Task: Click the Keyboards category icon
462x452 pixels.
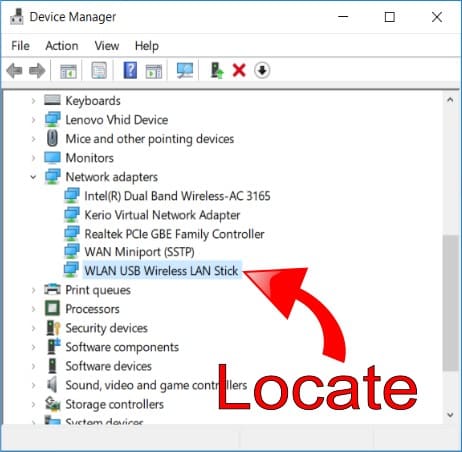Action: coord(52,100)
